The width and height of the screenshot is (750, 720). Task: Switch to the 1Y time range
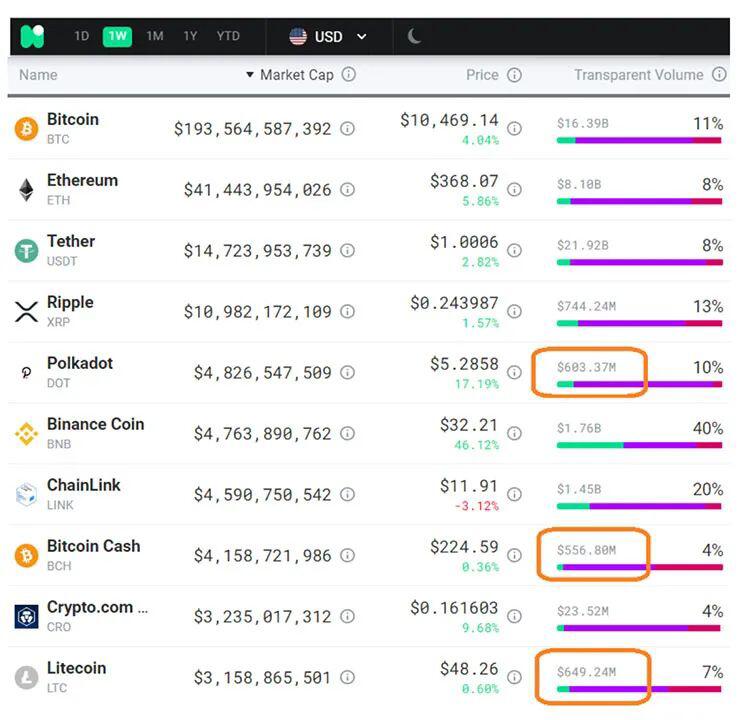click(x=190, y=37)
